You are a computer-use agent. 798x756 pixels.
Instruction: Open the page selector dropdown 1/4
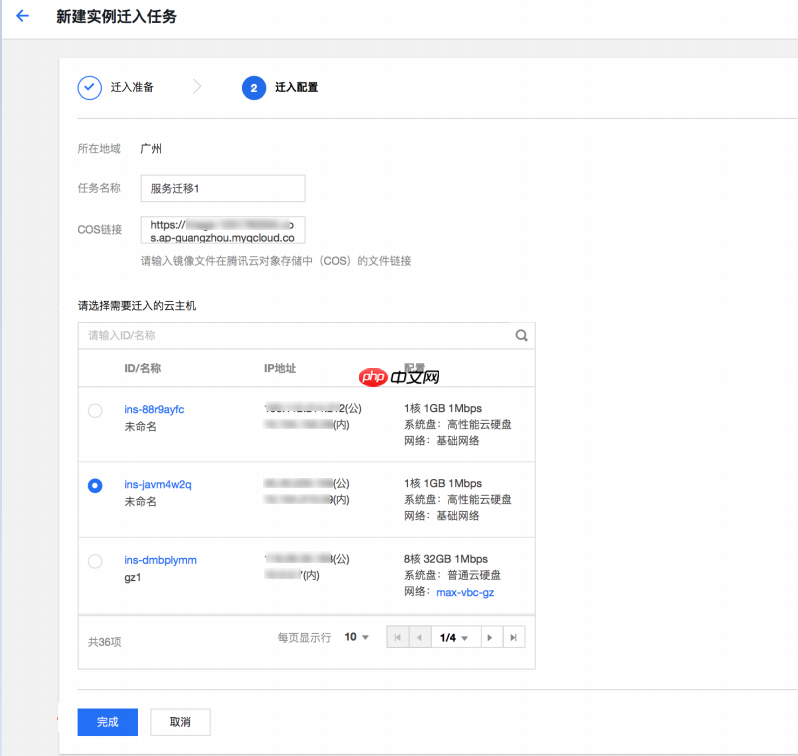456,637
